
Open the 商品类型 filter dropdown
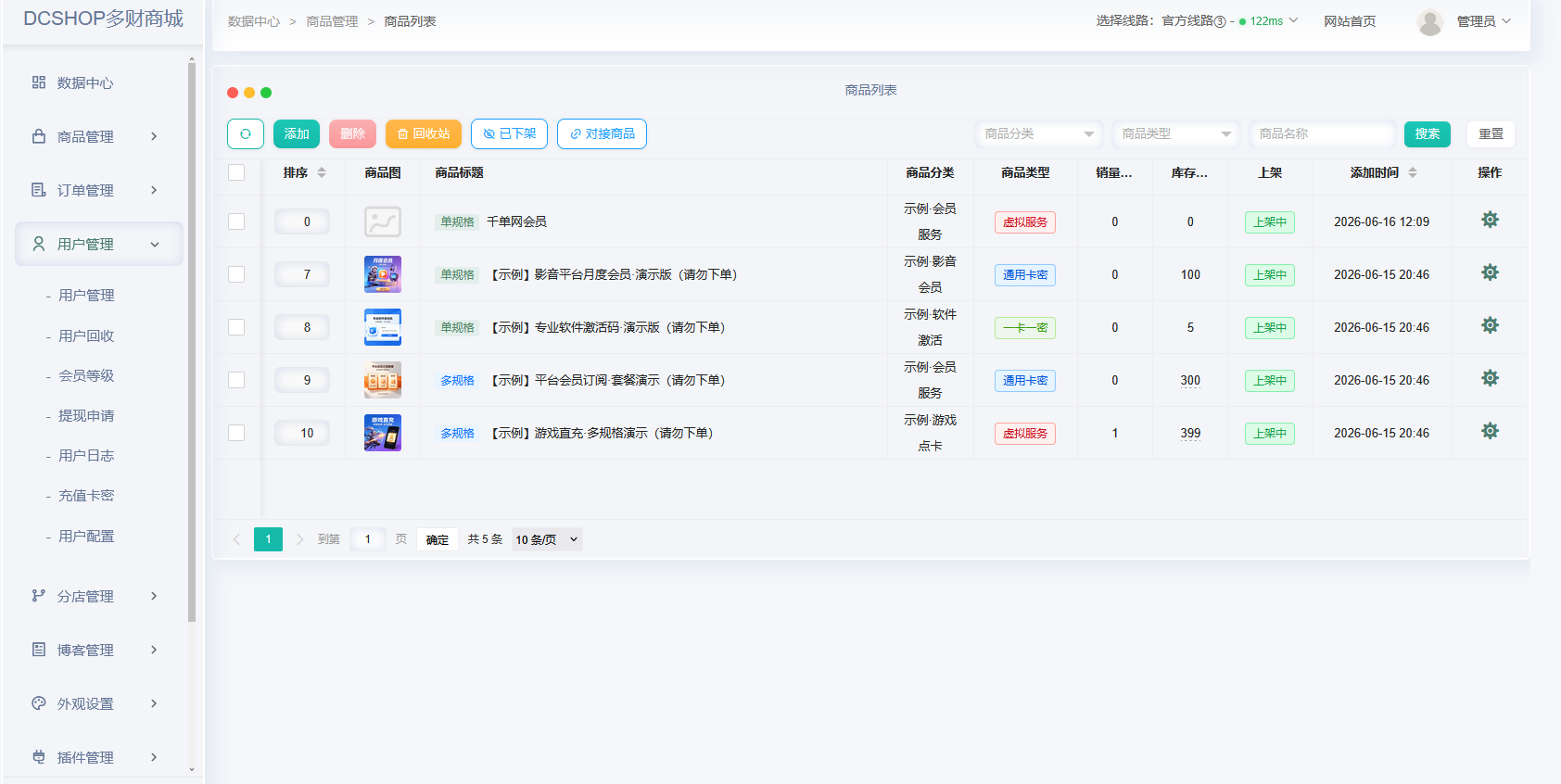pos(1176,134)
